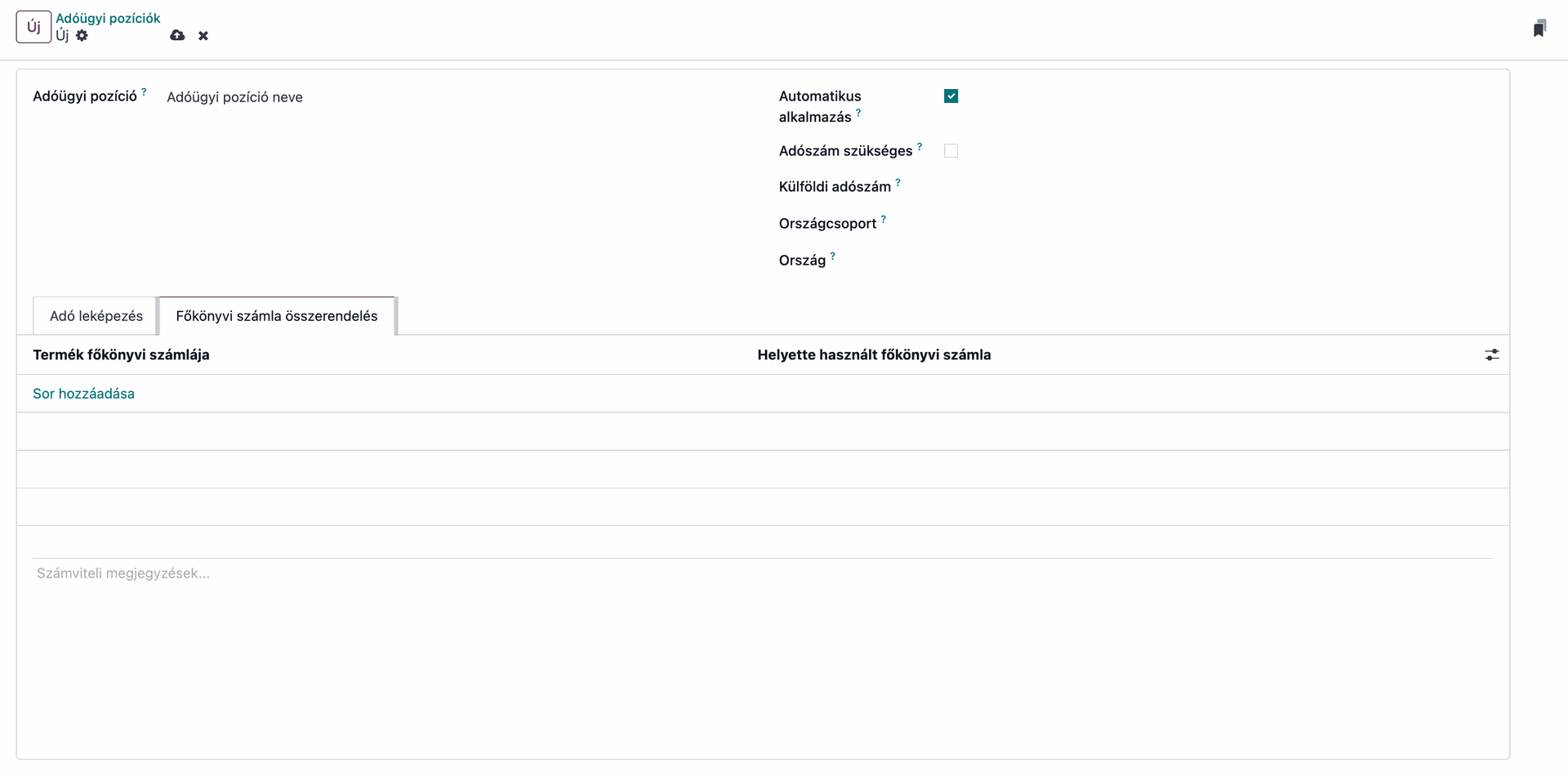Click into the Külföldi adószám field
Screen dimensions: 1568x776
point(1217,187)
